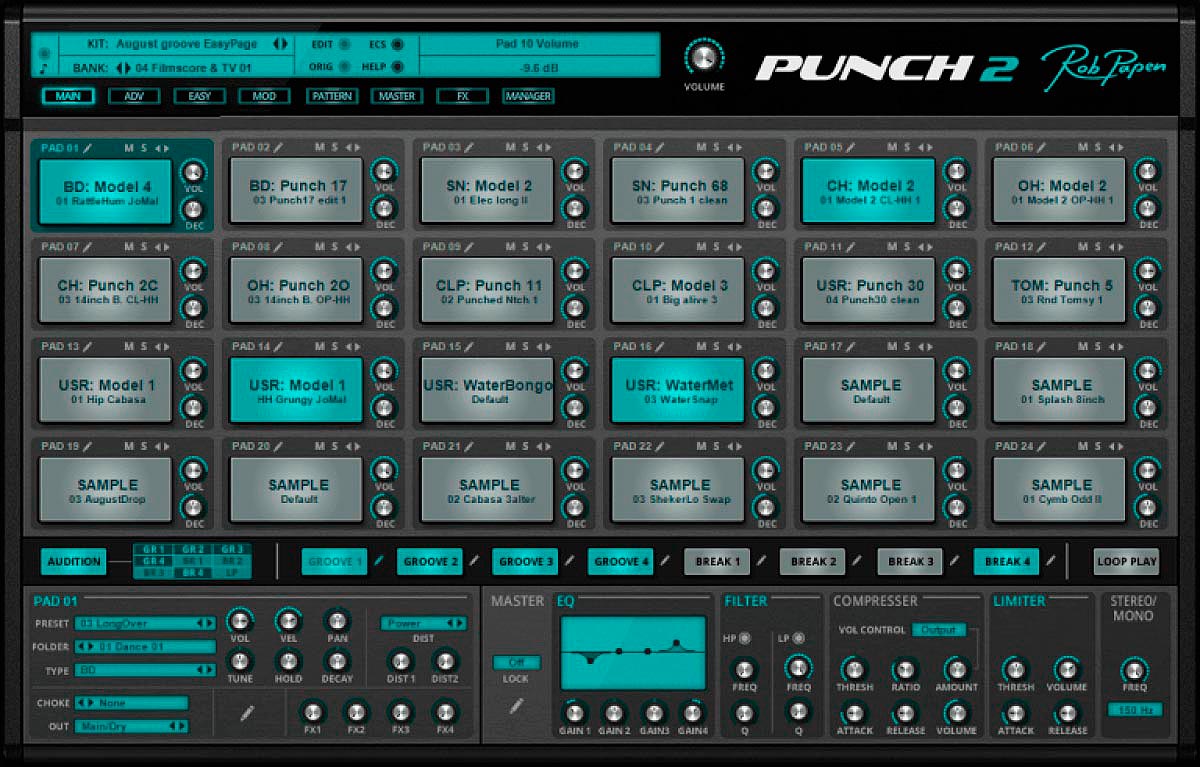This screenshot has height=767, width=1200.
Task: Open the PRESET dropdown showing 03 LongOver
Action: pyautogui.click(x=145, y=623)
